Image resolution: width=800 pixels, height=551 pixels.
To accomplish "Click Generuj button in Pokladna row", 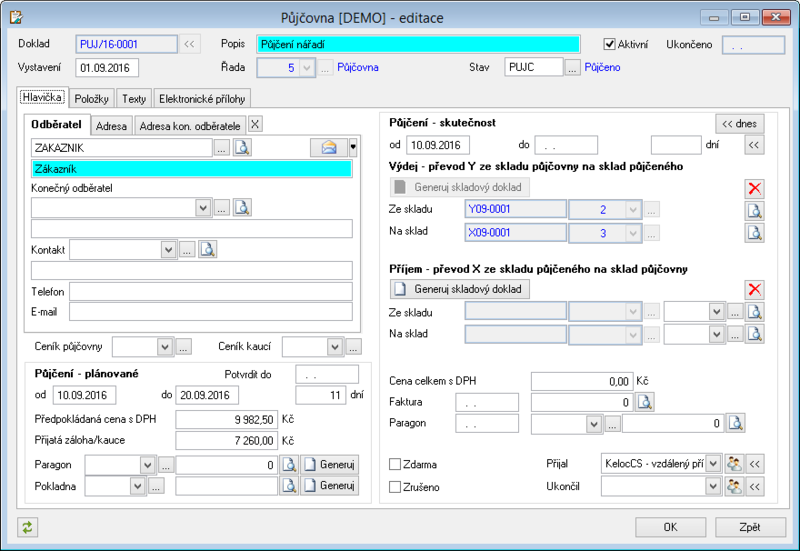I will point(330,486).
